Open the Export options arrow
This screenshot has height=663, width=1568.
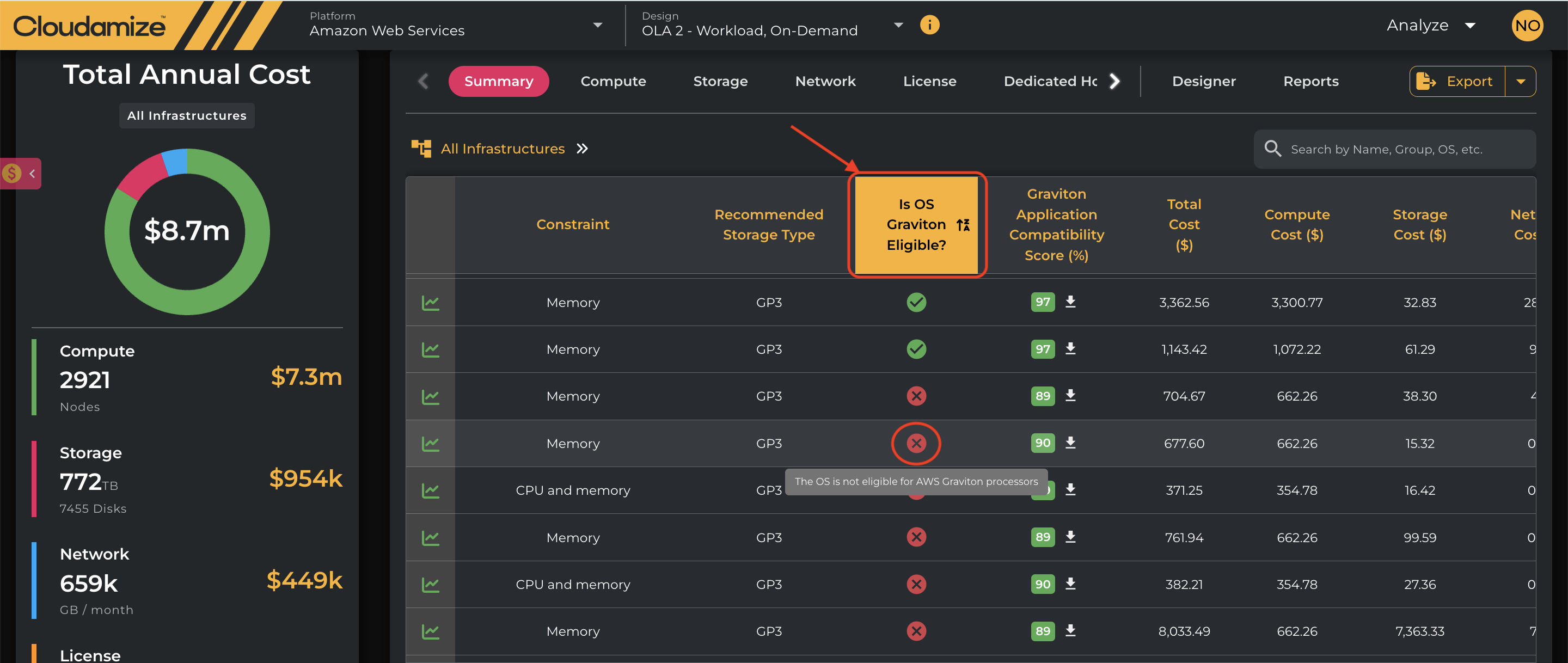pos(1520,82)
